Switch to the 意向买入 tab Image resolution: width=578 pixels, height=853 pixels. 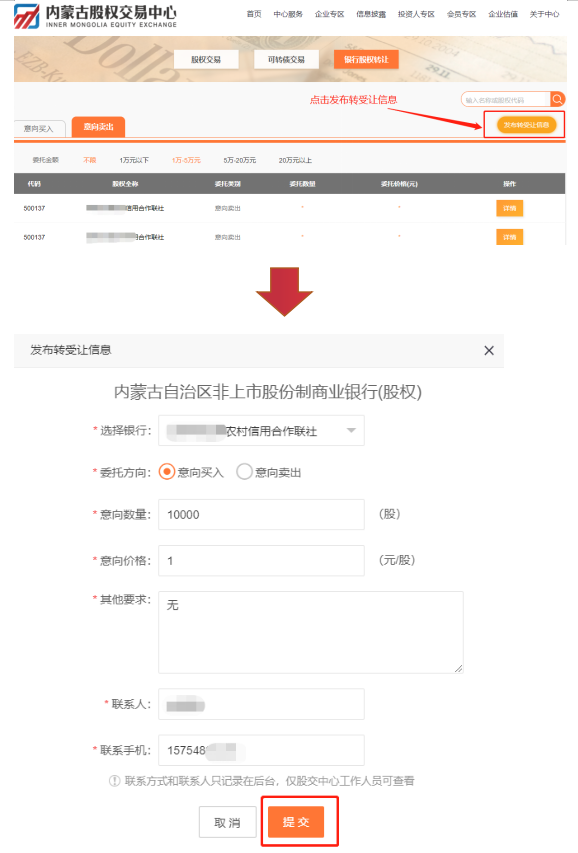(x=39, y=128)
